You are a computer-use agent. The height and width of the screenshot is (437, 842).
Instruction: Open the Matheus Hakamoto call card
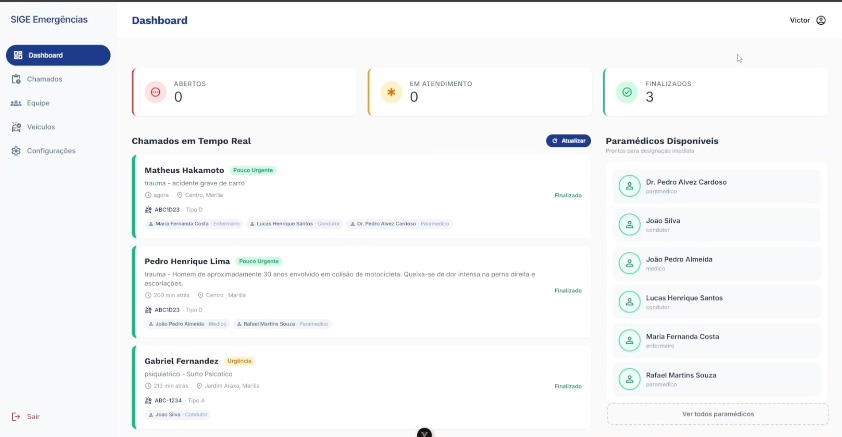[x=361, y=196]
